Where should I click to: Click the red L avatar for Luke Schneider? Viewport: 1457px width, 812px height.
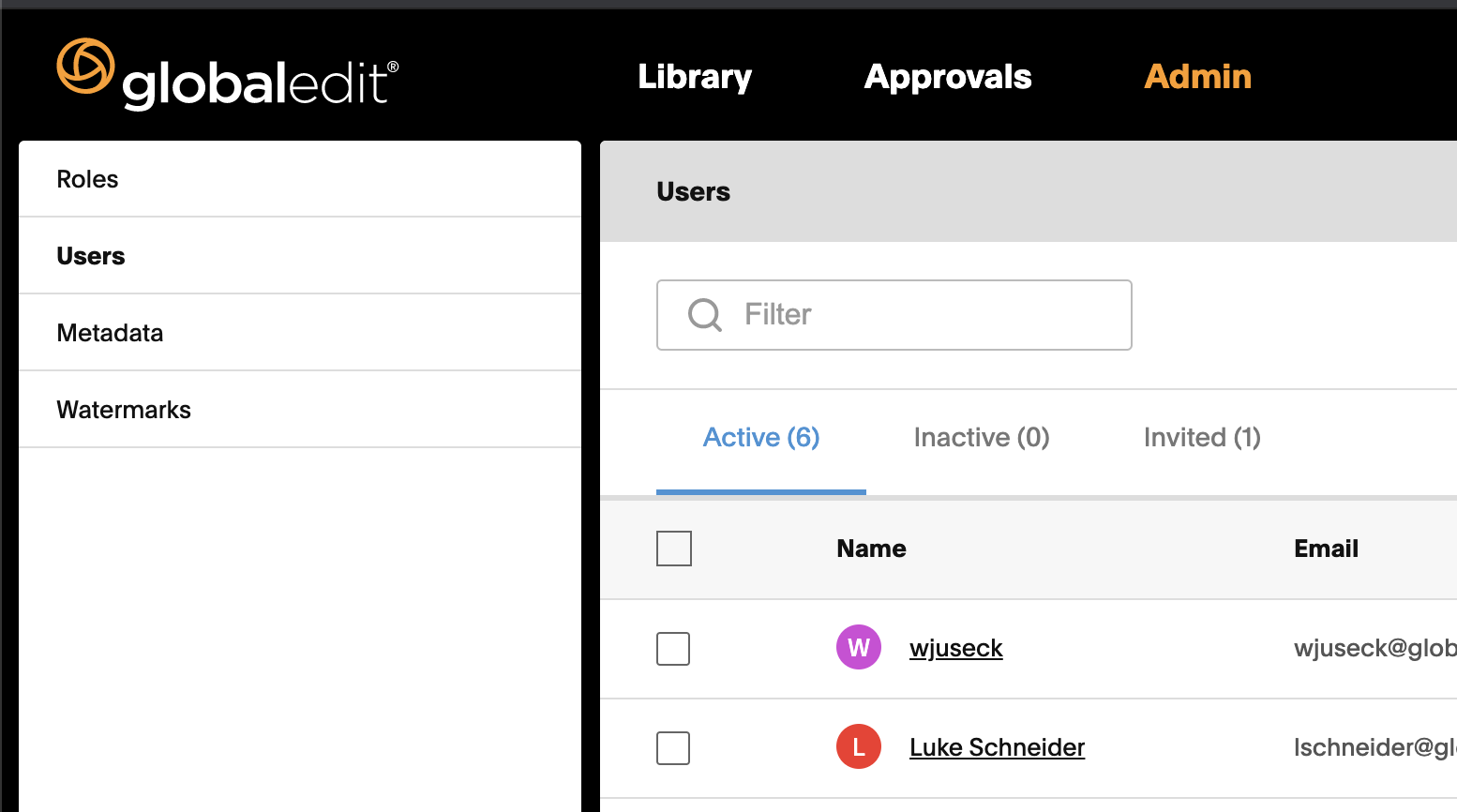[x=859, y=746]
